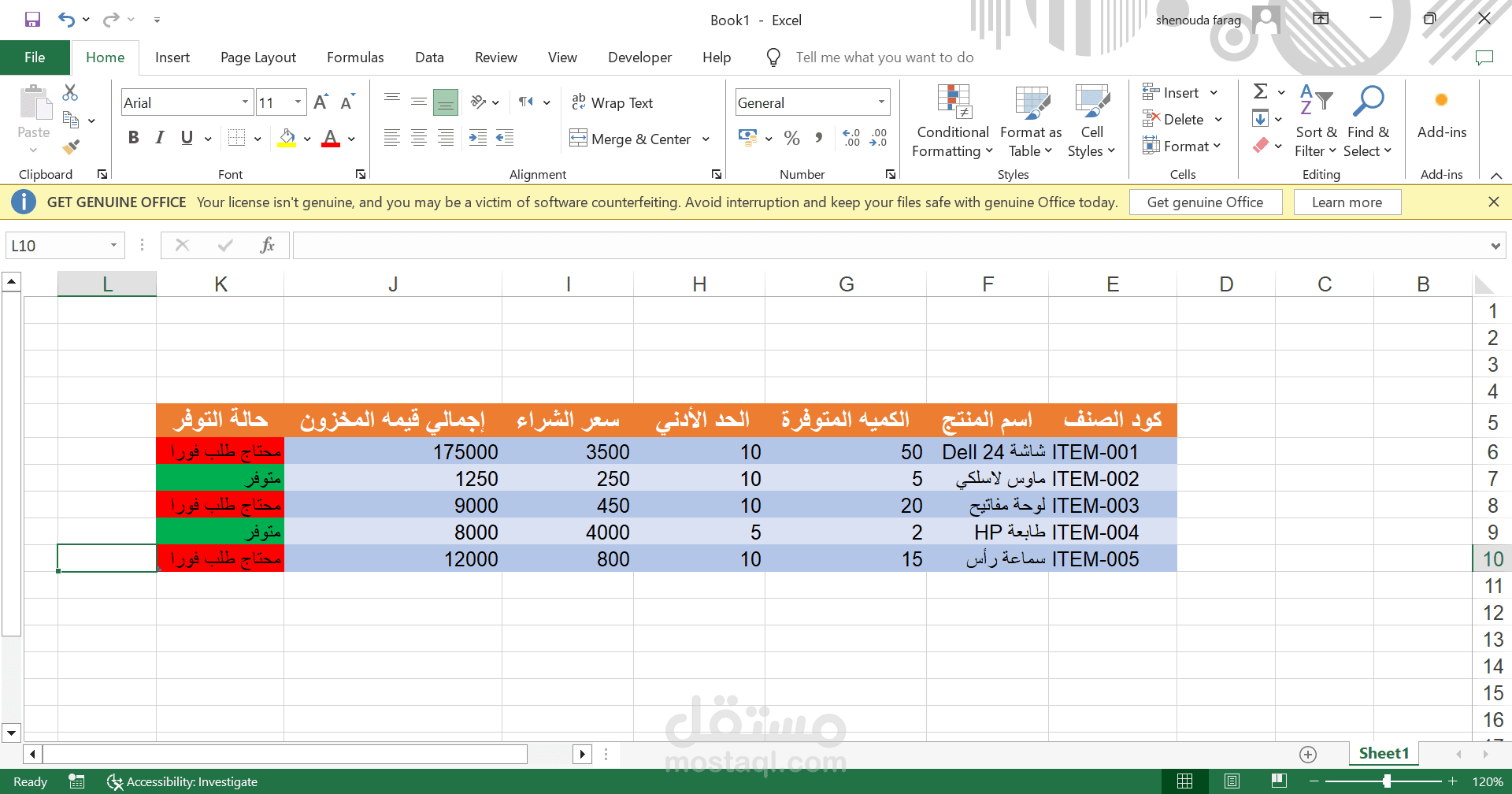This screenshot has width=1512, height=794.
Task: Open the Formulas tab
Action: [x=355, y=58]
